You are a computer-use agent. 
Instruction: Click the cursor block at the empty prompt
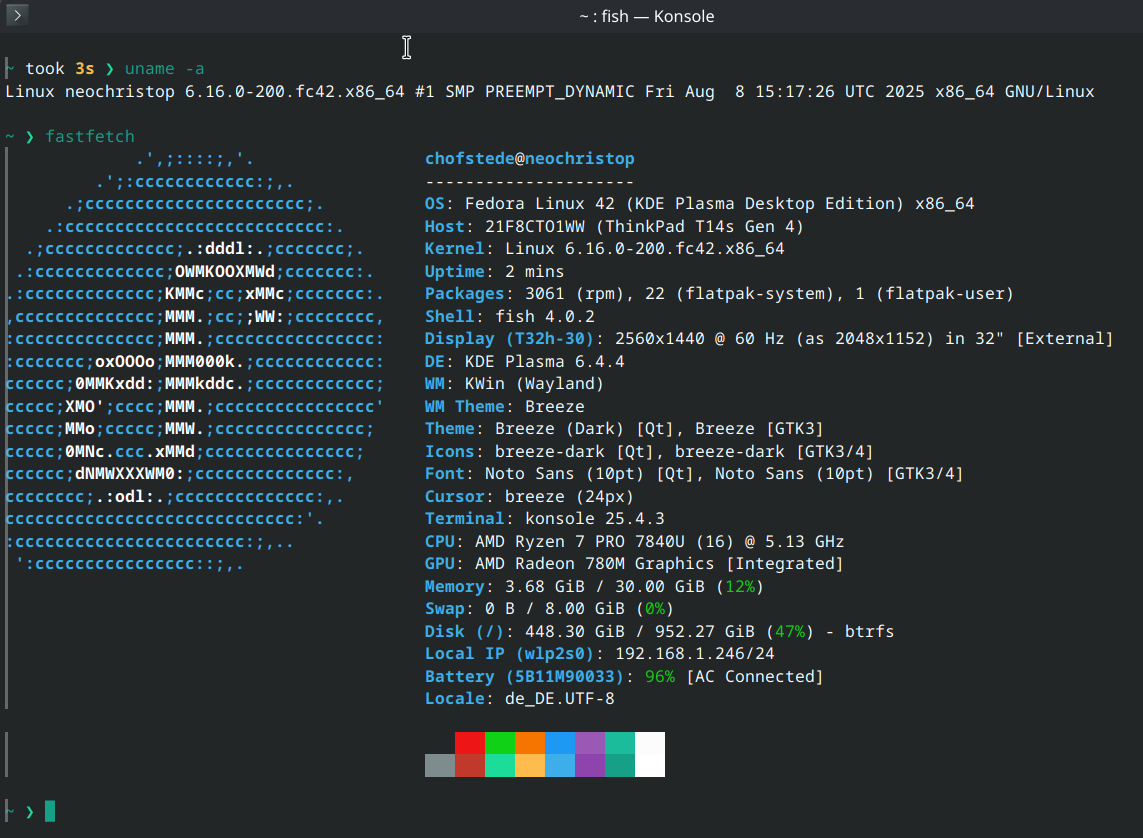pyautogui.click(x=50, y=811)
